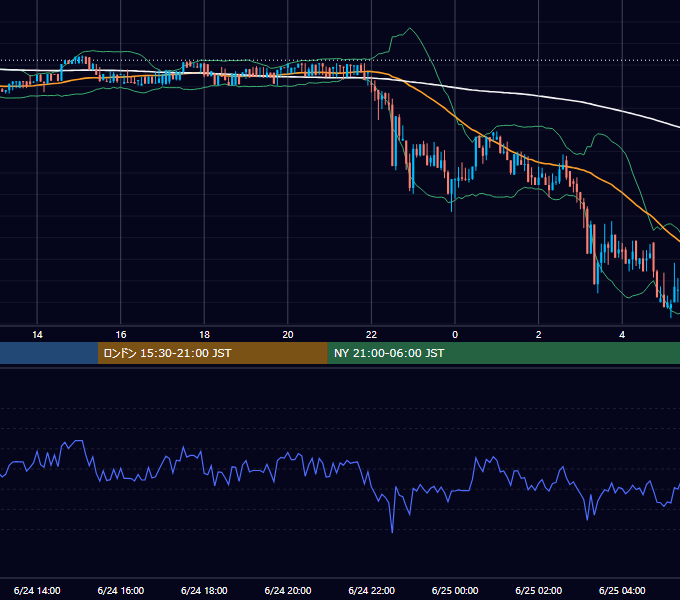This screenshot has height=600, width=680.
Task: Click the 2 hour axis label
Action: pyautogui.click(x=538, y=335)
